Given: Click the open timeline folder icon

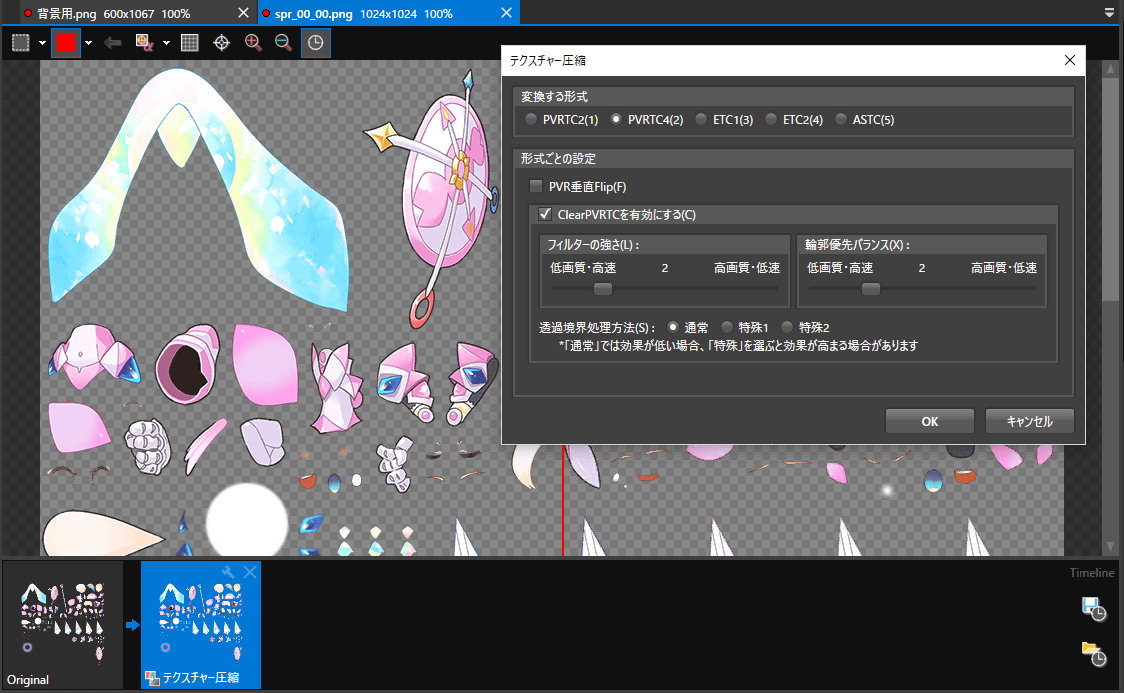Looking at the screenshot, I should pos(1093,654).
